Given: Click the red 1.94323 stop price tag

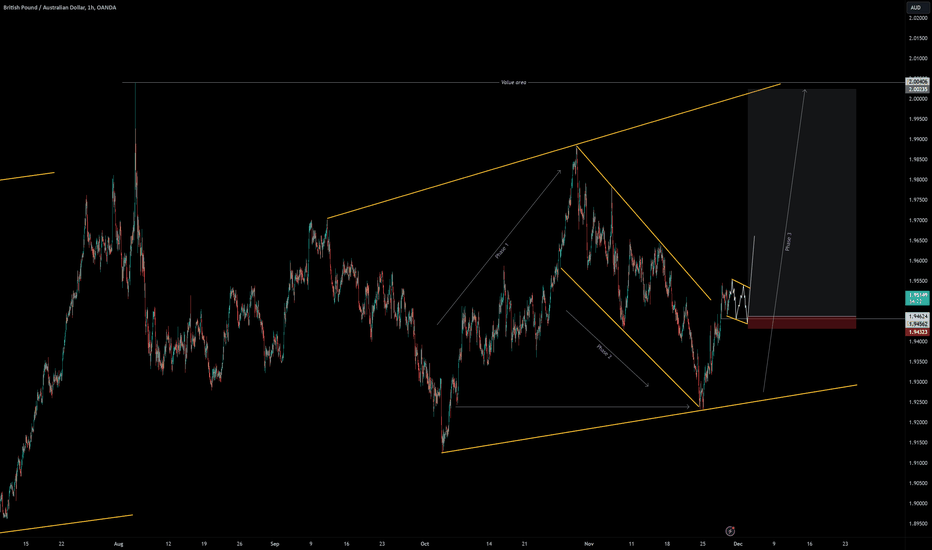Looking at the screenshot, I should pos(918,332).
